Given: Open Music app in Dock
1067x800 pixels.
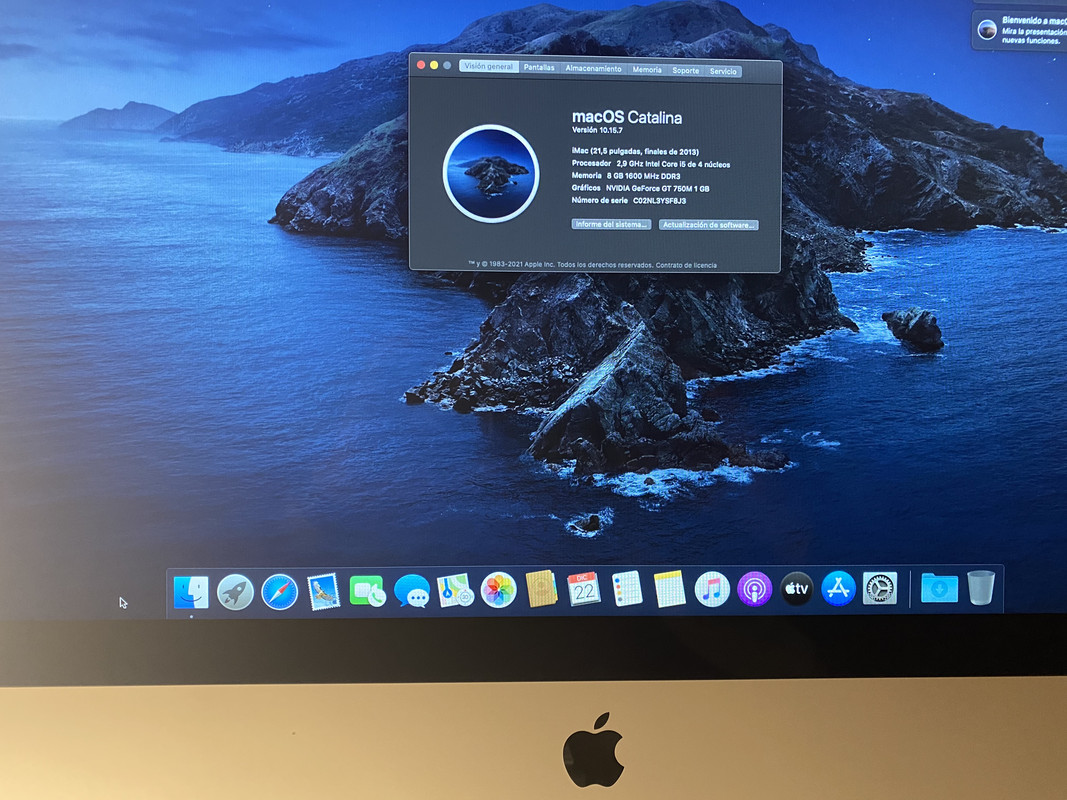Looking at the screenshot, I should pos(712,588).
